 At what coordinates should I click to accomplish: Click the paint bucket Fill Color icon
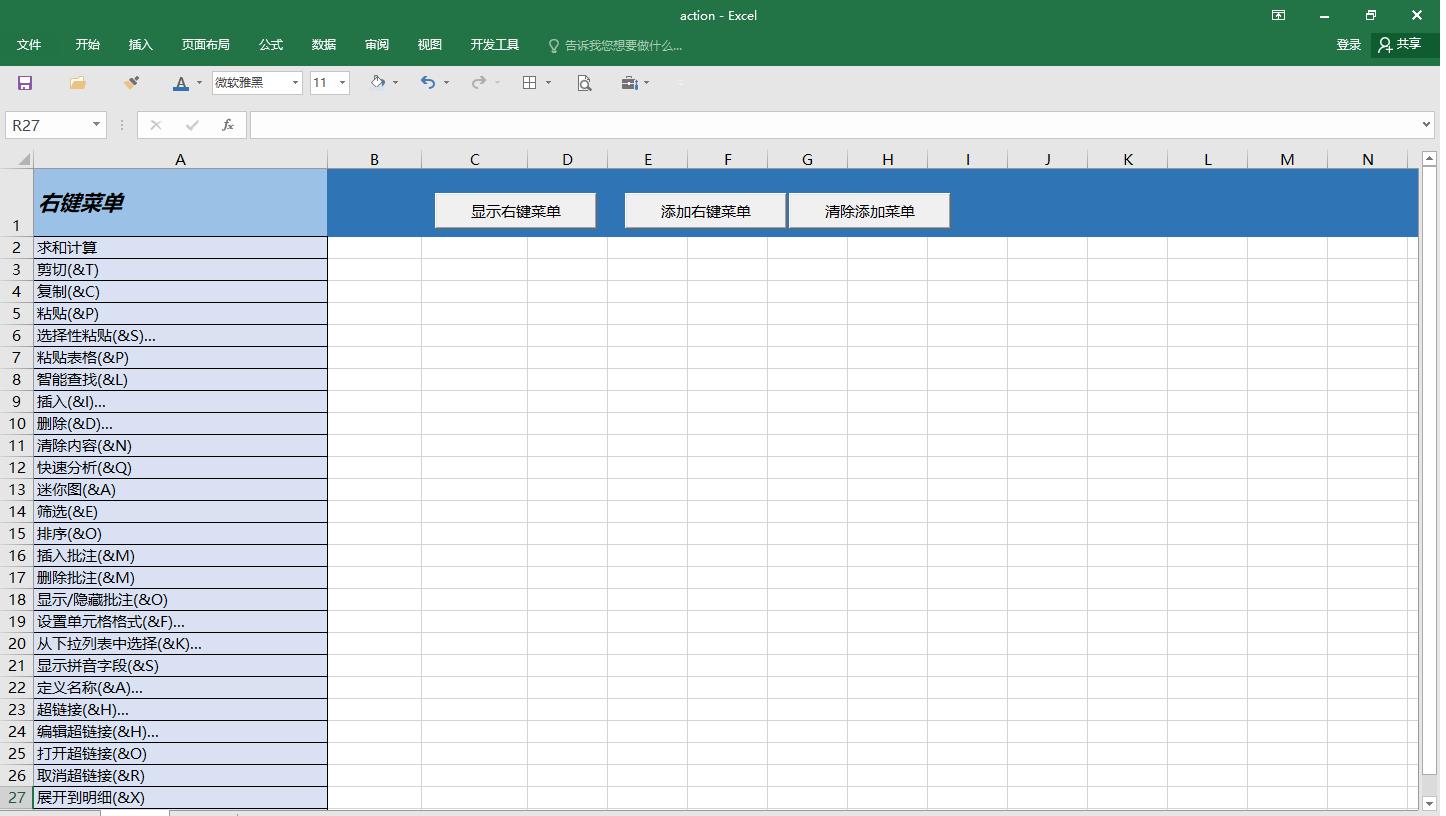click(x=377, y=83)
